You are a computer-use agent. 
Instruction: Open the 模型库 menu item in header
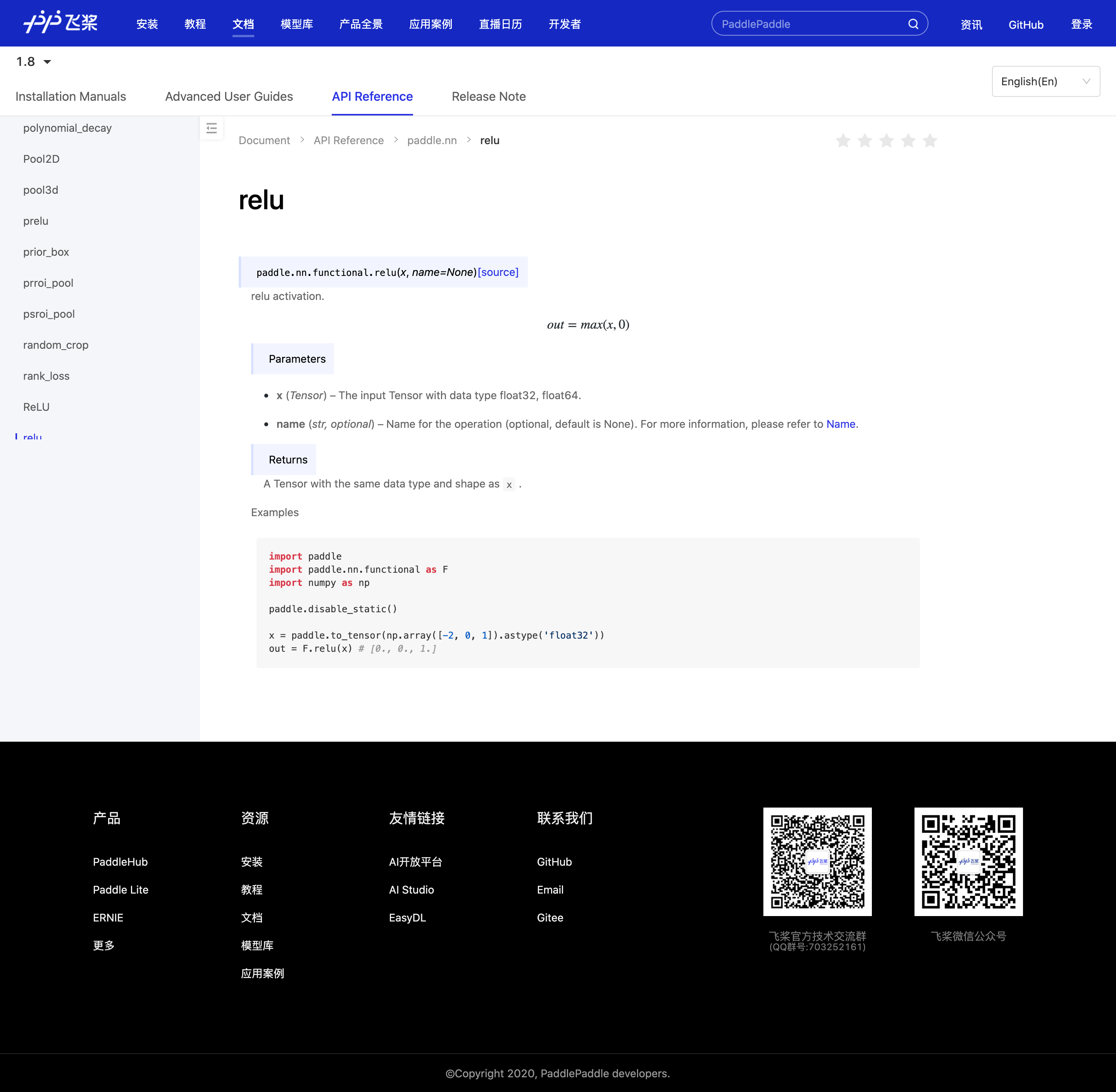coord(296,24)
